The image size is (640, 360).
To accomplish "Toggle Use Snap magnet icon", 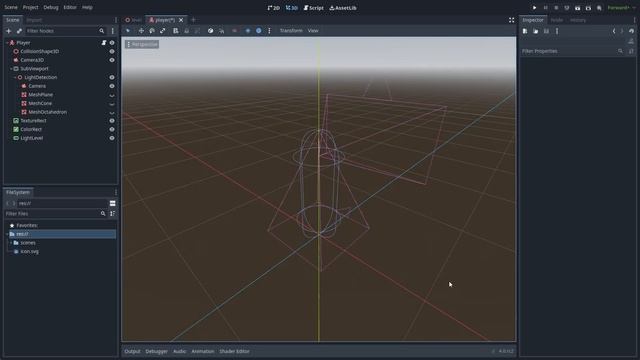I will tap(221, 31).
